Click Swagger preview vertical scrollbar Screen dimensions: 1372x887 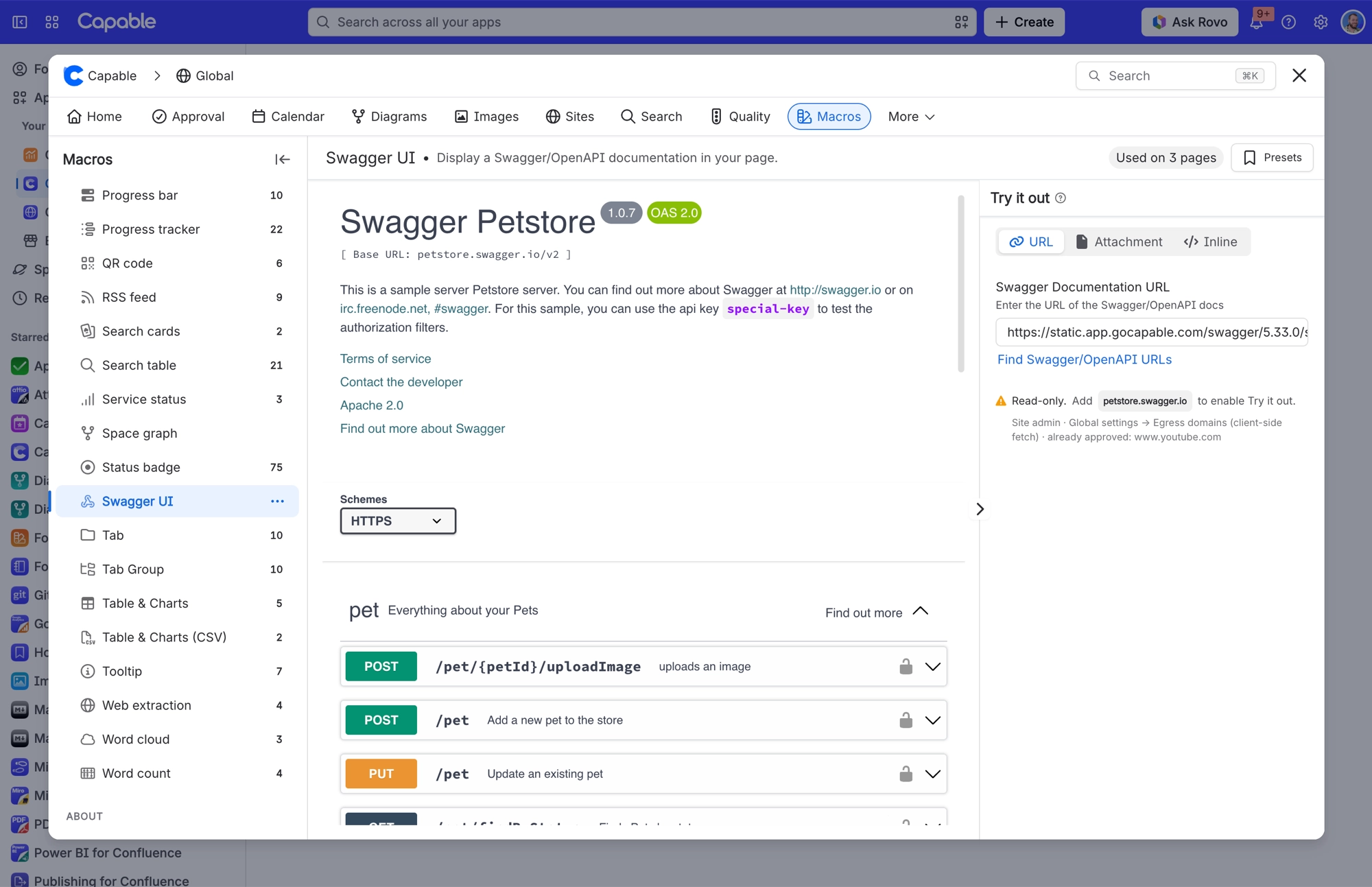point(960,284)
